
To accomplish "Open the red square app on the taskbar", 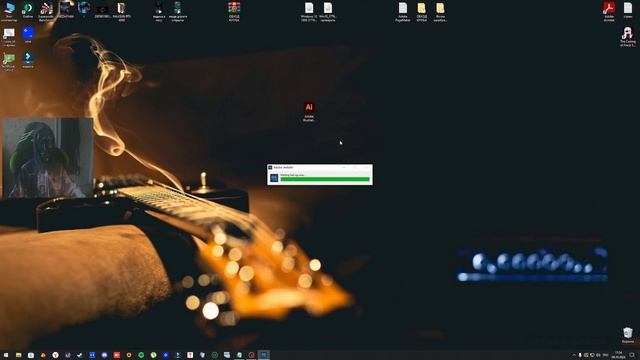I will click(116, 355).
